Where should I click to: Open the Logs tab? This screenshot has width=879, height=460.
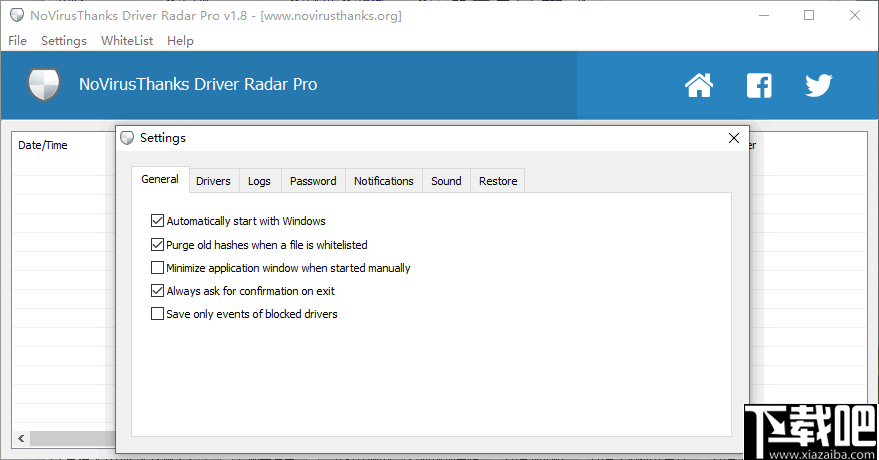coord(259,181)
